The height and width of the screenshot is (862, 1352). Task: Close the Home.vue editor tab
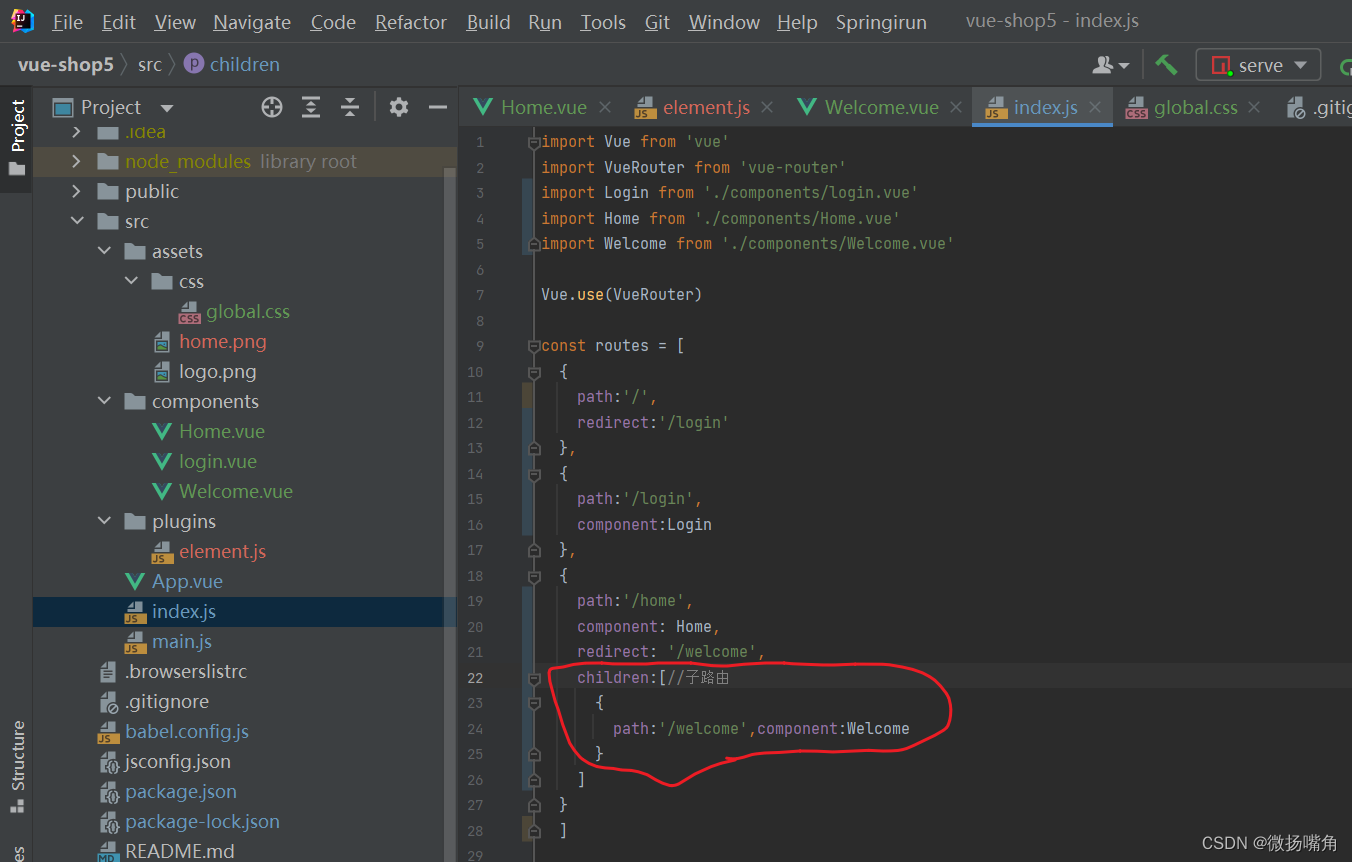coord(605,107)
